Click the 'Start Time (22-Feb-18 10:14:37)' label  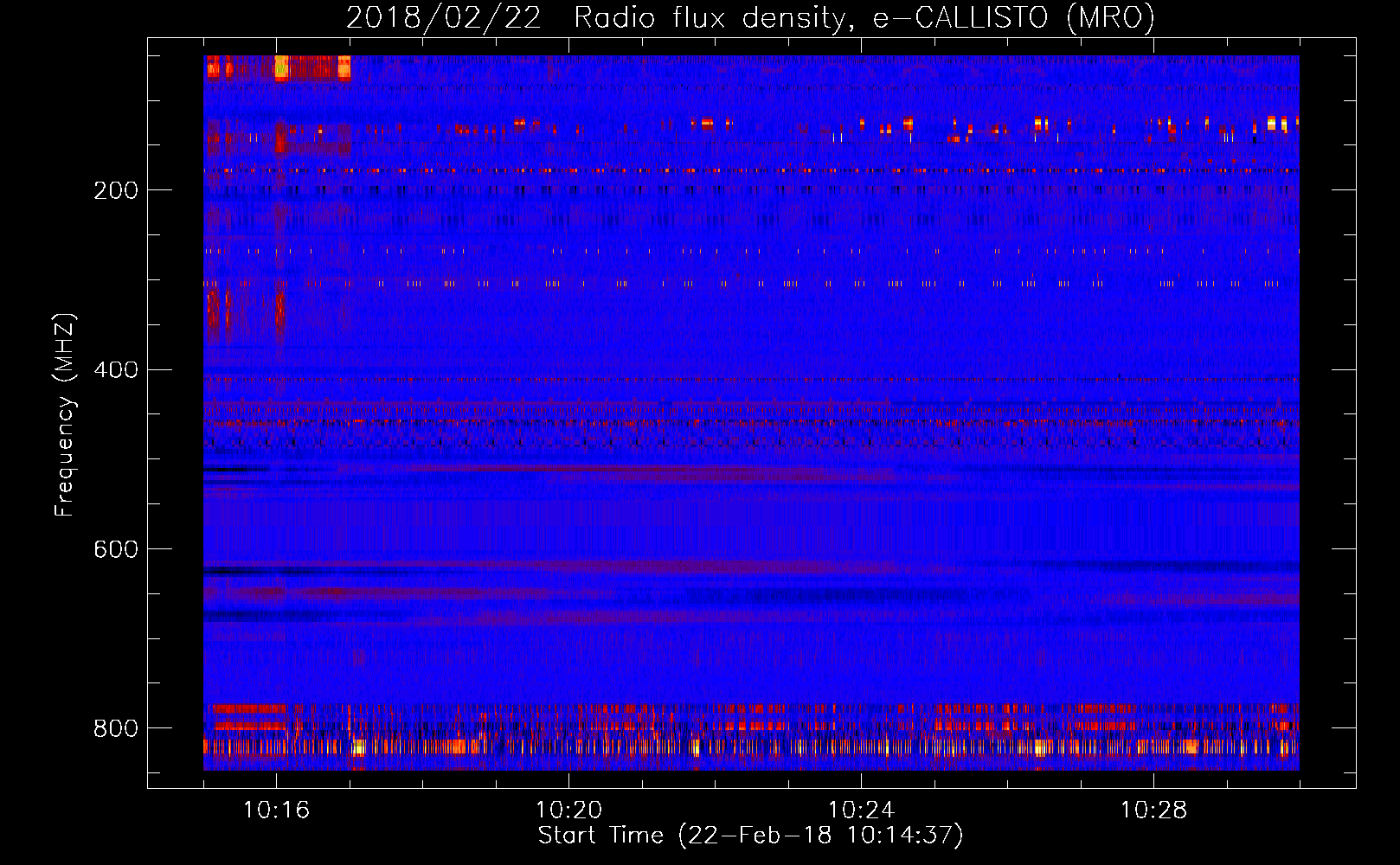click(x=750, y=836)
